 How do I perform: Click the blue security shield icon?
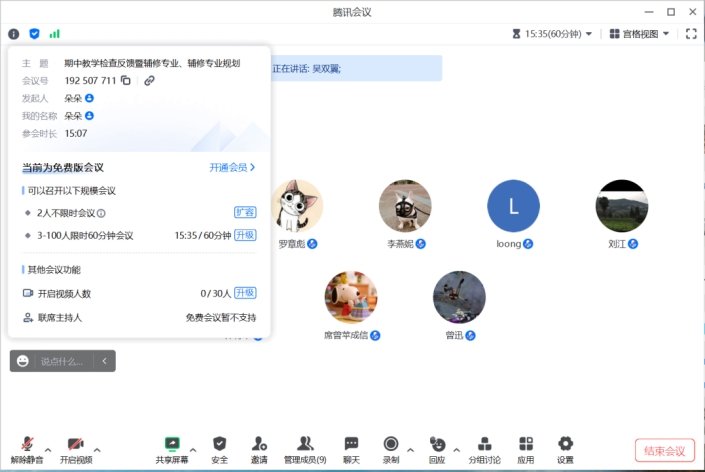pyautogui.click(x=34, y=33)
